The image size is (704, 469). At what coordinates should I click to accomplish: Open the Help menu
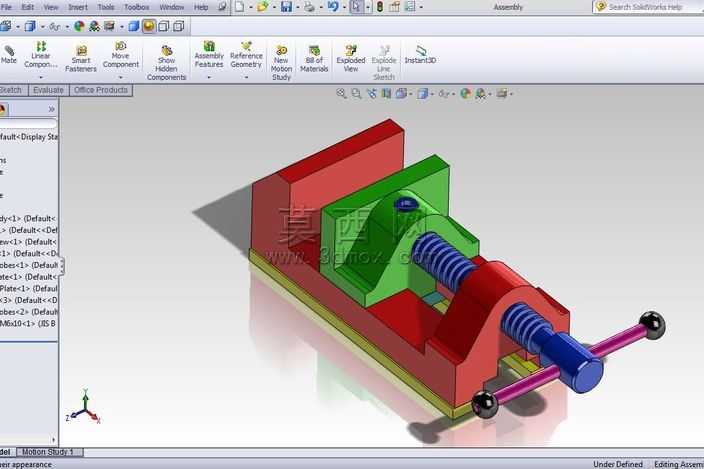201,7
